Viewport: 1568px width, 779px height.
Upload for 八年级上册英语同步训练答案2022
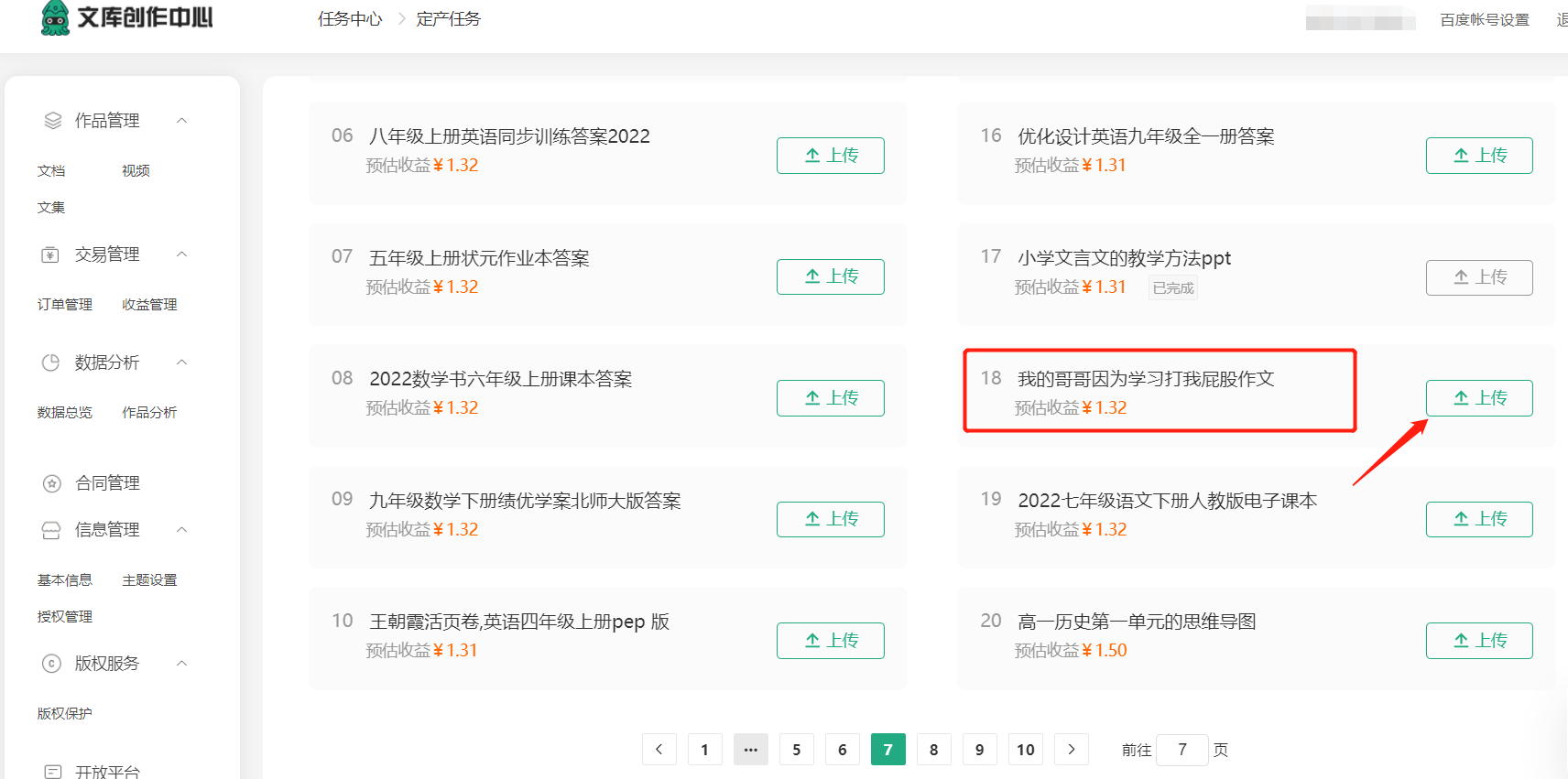tap(831, 156)
